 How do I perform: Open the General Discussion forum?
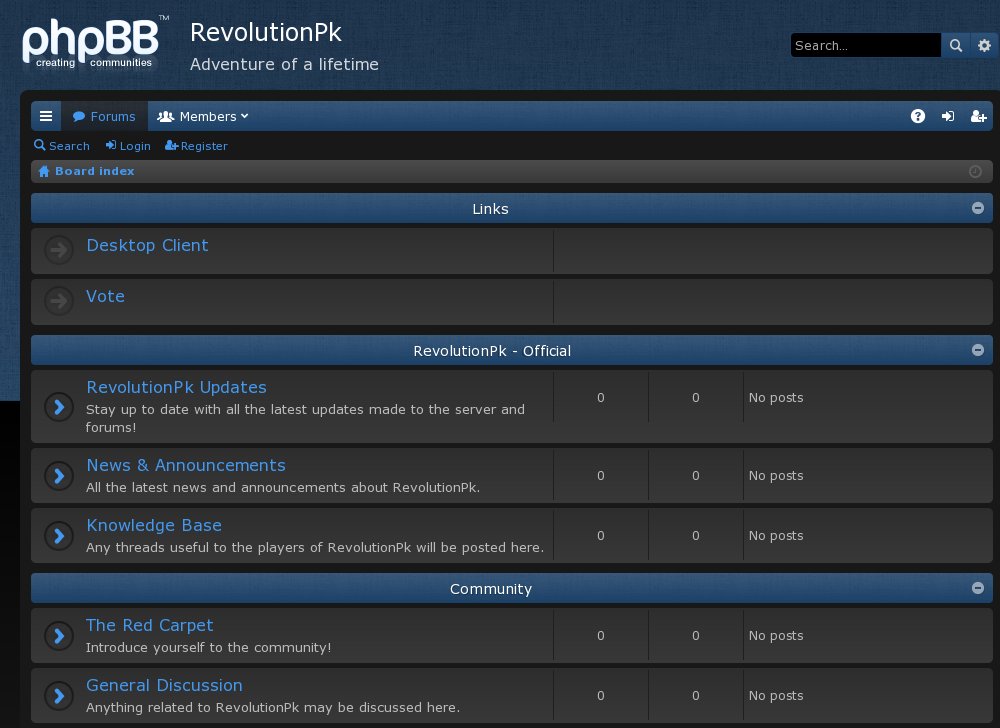point(164,685)
